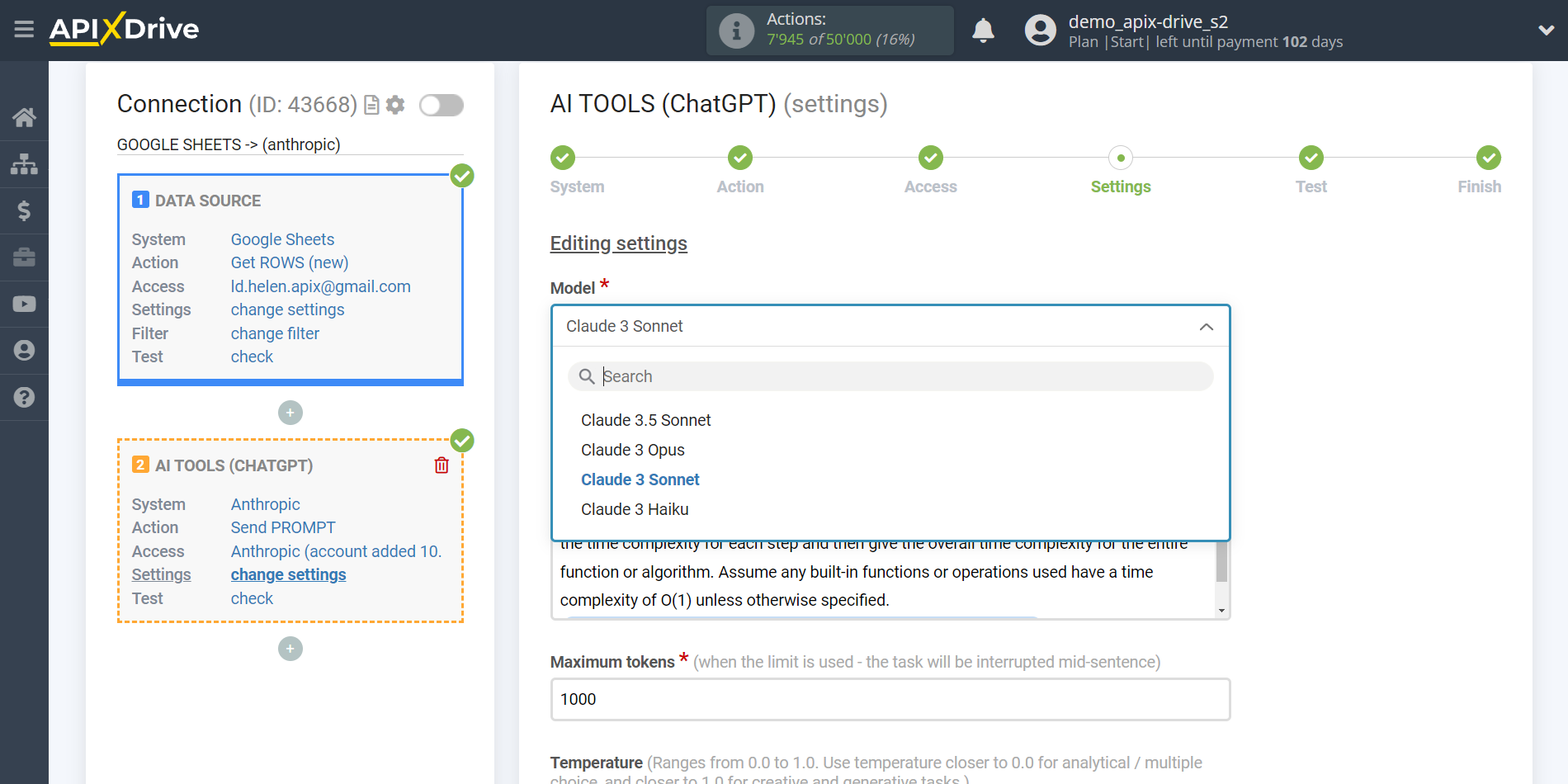Click the connection document copy icon
1568x784 pixels.
371,105
